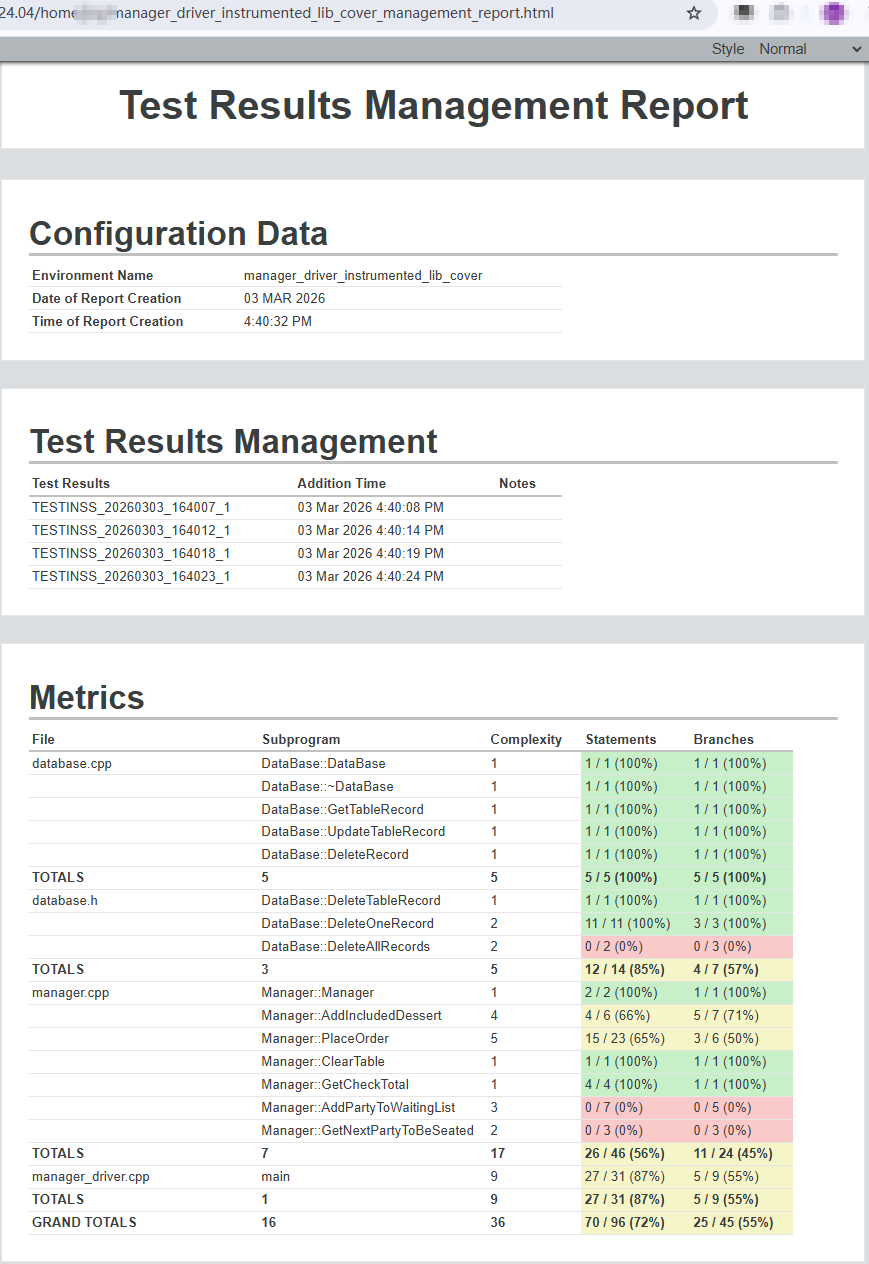Click the report date '03 MAR 2026'

(284, 298)
